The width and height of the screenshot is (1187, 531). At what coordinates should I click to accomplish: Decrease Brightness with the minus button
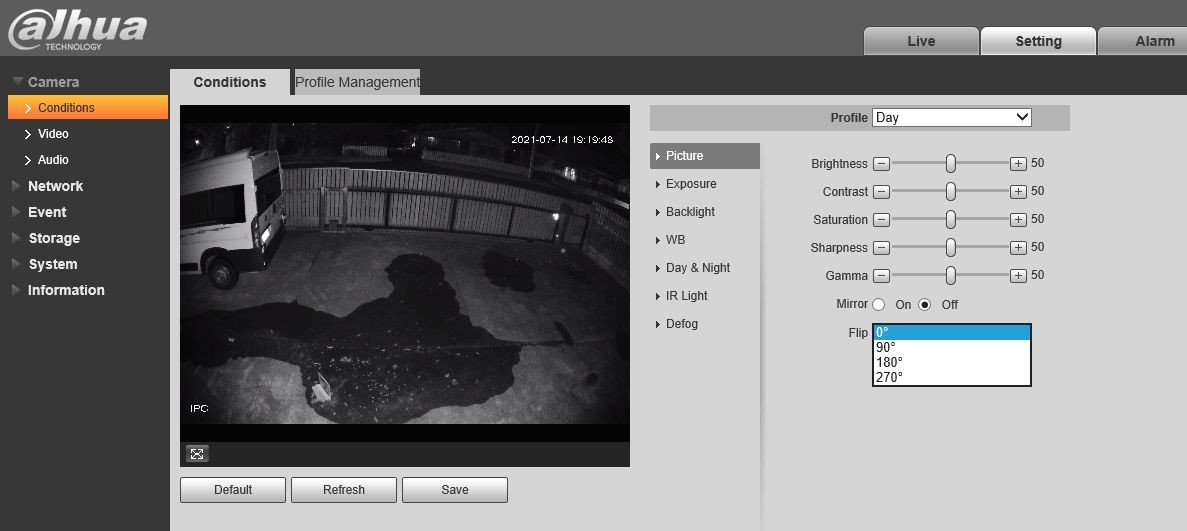(x=881, y=164)
